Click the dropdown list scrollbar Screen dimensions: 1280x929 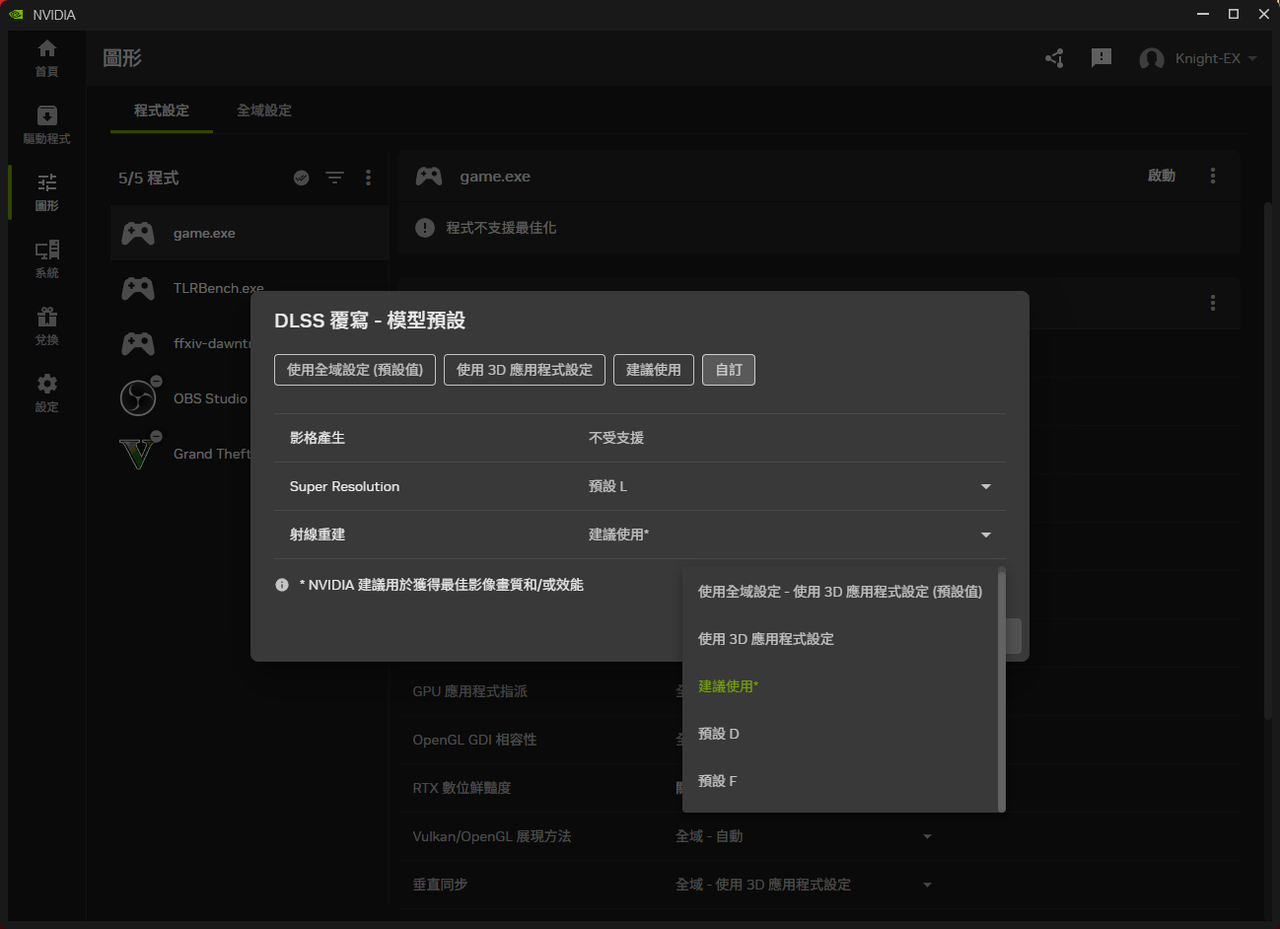1002,690
